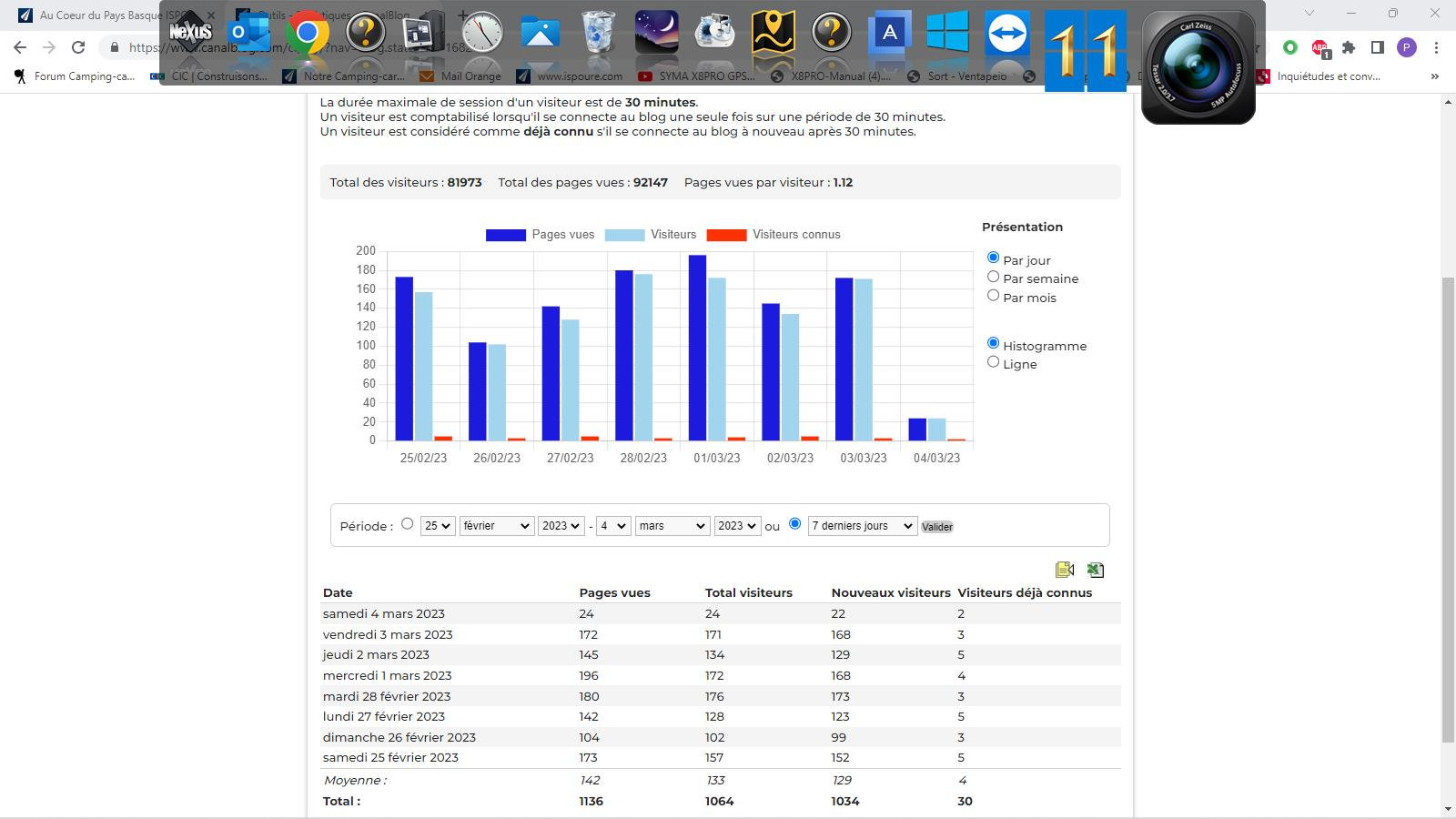Select the custom date range radio
Image resolution: width=1456 pixels, height=819 pixels.
coord(407,524)
